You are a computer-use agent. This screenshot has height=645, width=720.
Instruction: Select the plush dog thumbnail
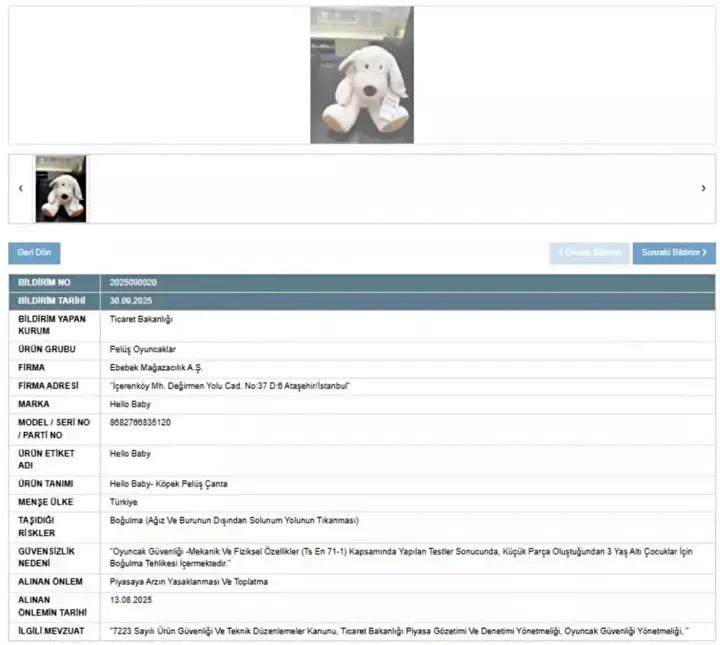pos(61,188)
